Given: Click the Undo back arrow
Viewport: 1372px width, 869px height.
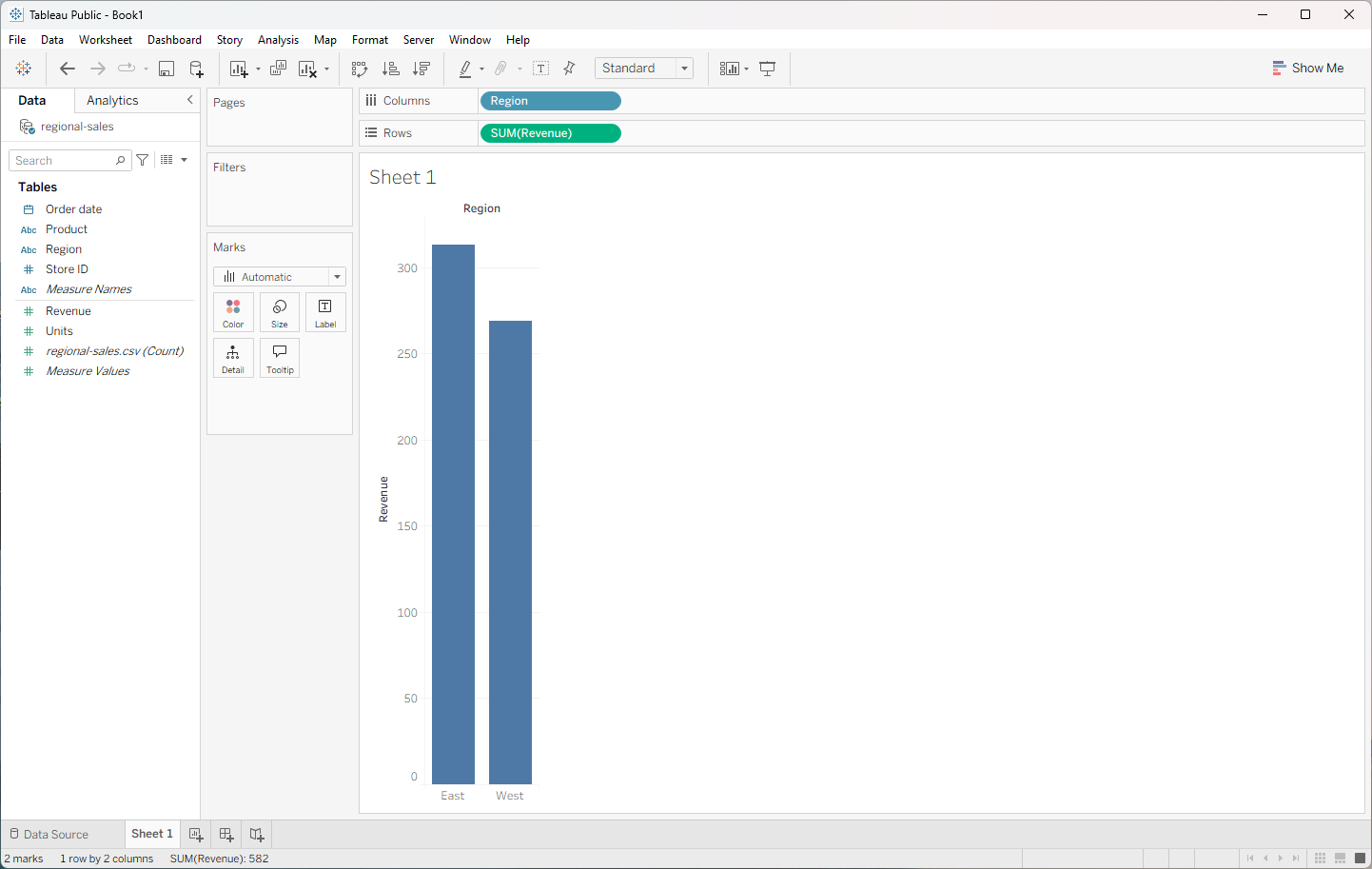Looking at the screenshot, I should point(67,69).
